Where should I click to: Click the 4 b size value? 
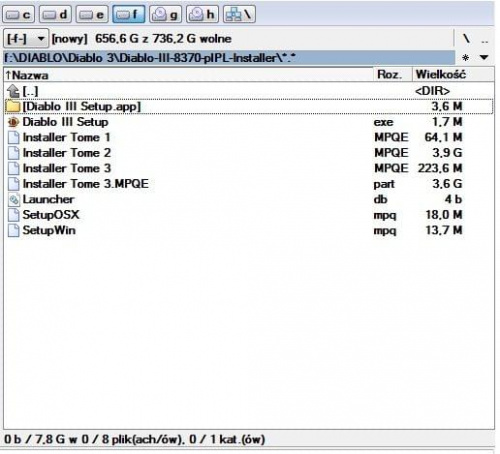pos(453,199)
